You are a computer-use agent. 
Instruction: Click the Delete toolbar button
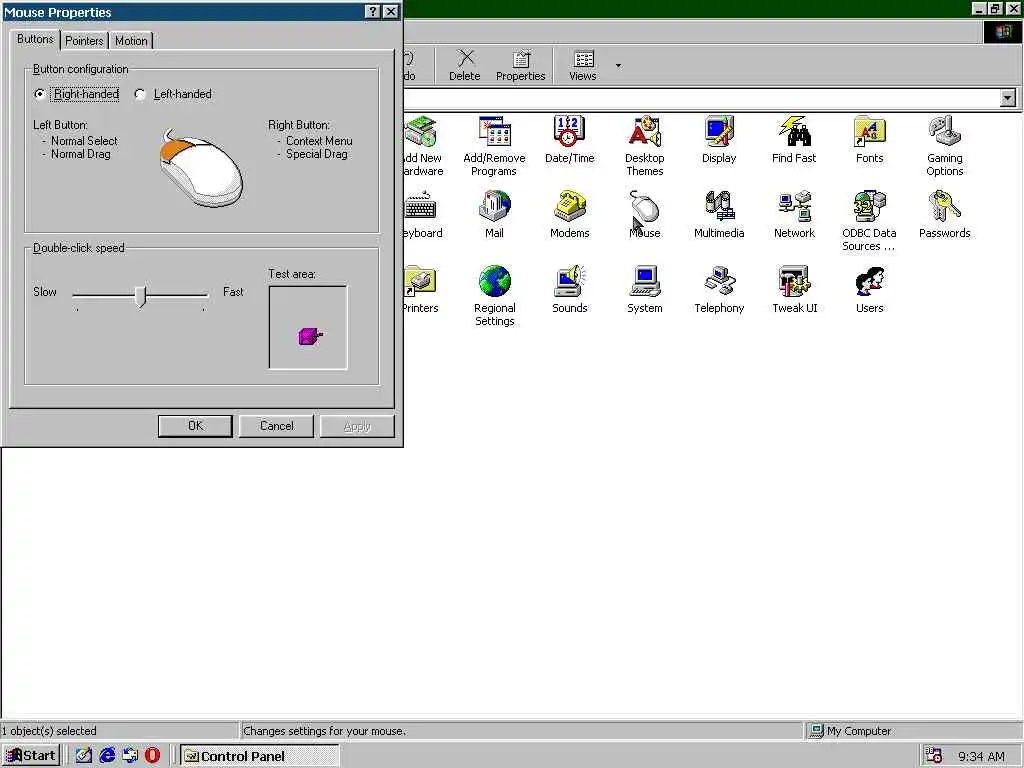(464, 65)
